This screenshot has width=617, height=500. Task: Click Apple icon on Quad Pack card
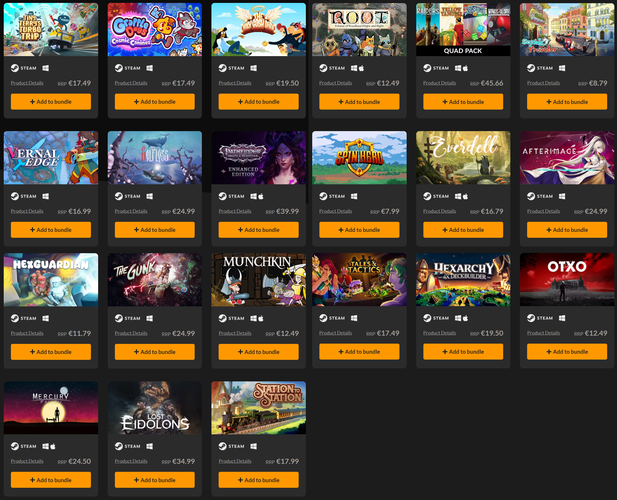pos(465,68)
